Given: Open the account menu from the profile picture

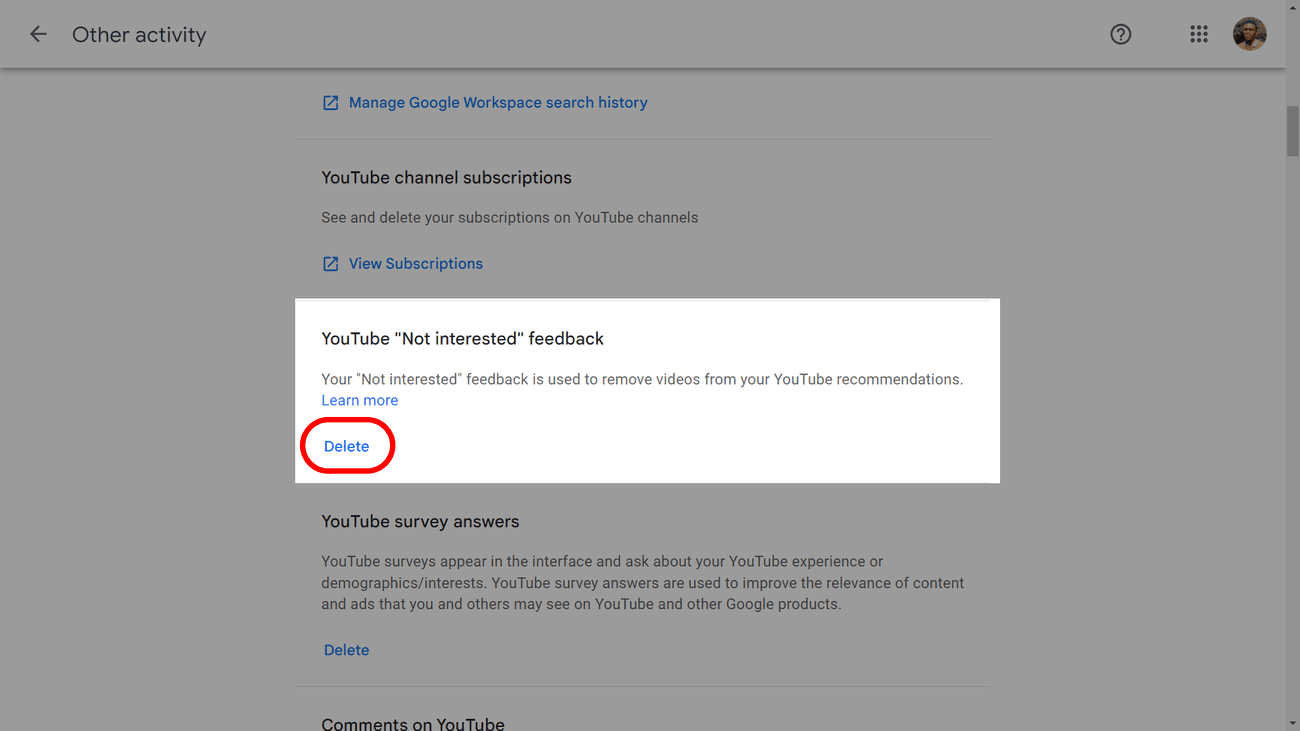Looking at the screenshot, I should click(1250, 33).
